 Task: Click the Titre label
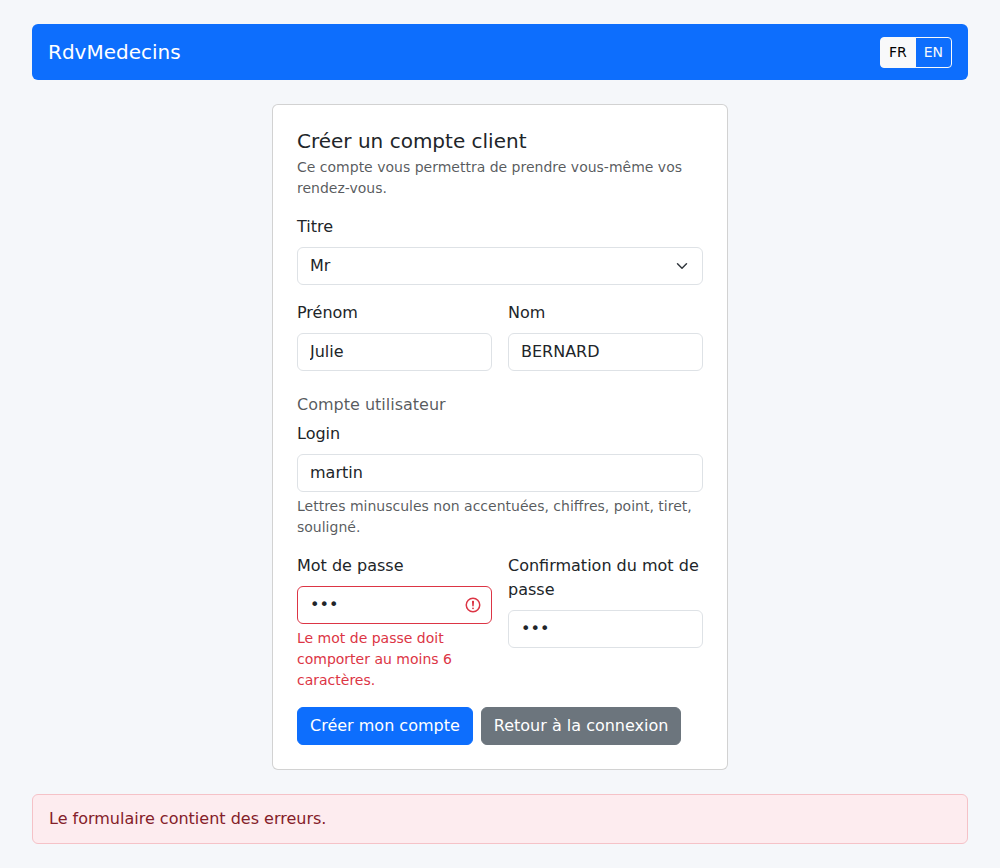click(315, 226)
